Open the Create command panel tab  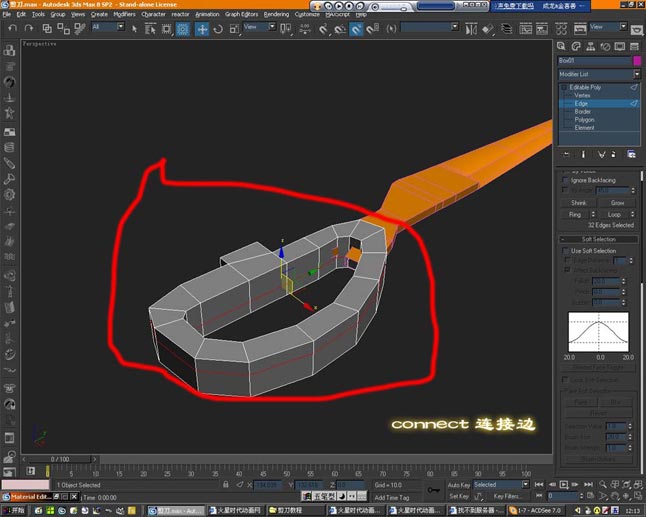click(x=561, y=46)
